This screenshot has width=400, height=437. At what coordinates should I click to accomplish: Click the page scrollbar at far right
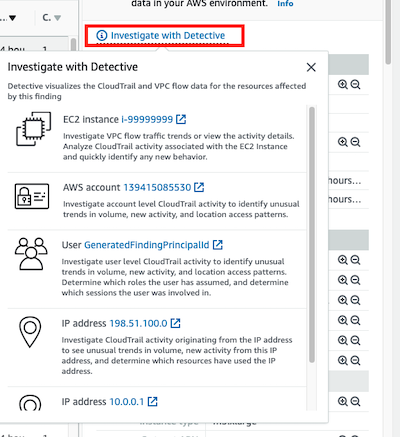click(x=388, y=32)
